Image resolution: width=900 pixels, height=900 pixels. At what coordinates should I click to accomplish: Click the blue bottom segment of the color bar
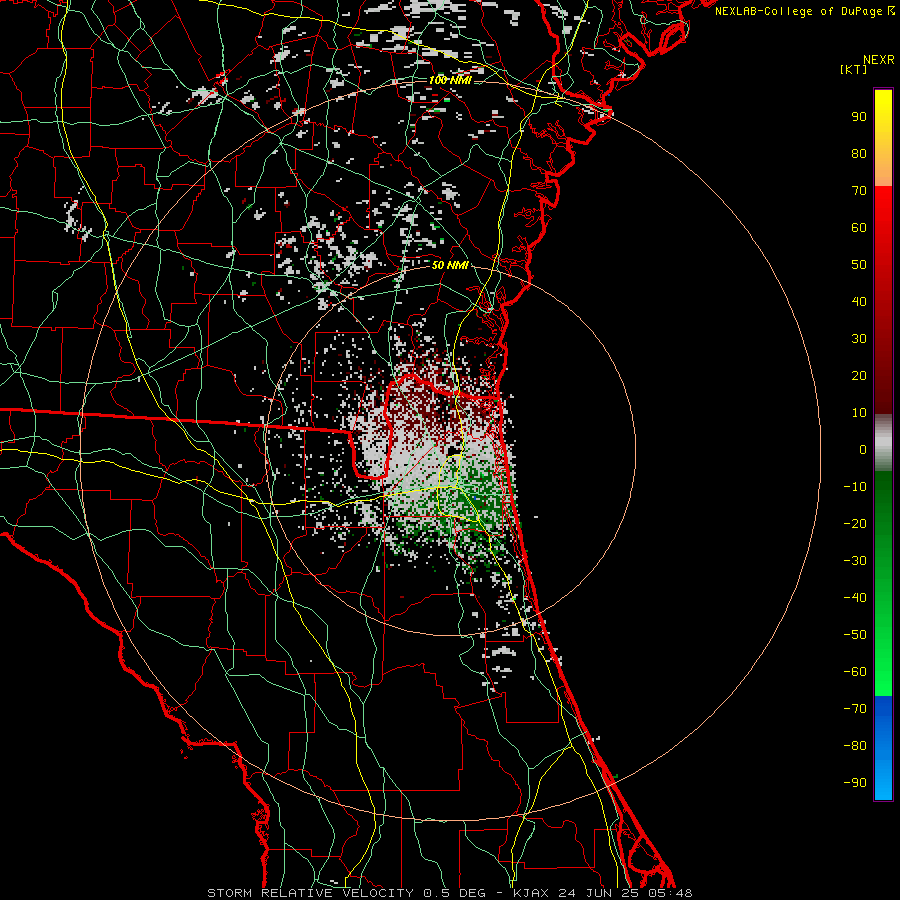[x=883, y=747]
